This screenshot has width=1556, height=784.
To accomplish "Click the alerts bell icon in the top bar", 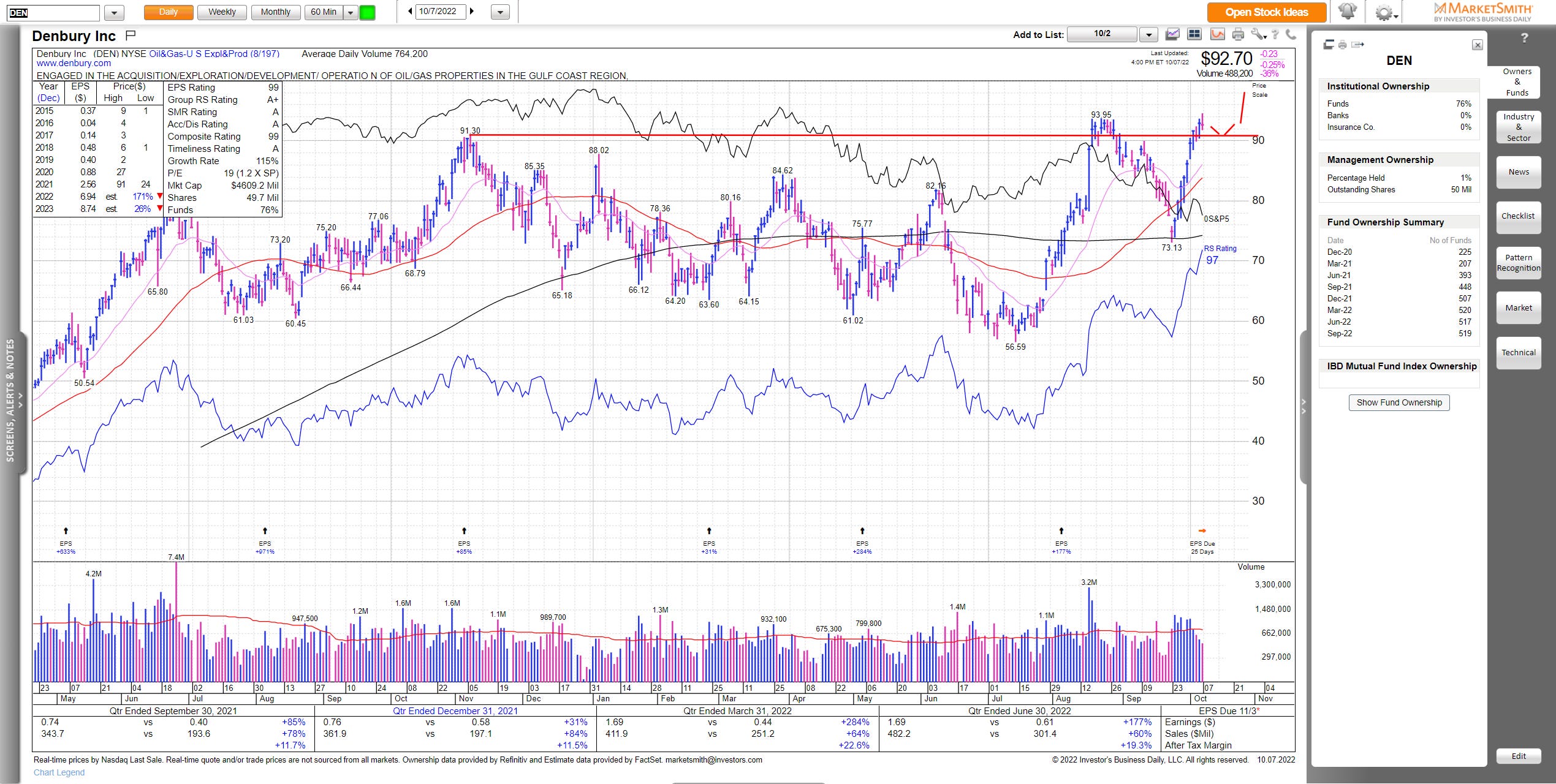I will (x=1347, y=12).
